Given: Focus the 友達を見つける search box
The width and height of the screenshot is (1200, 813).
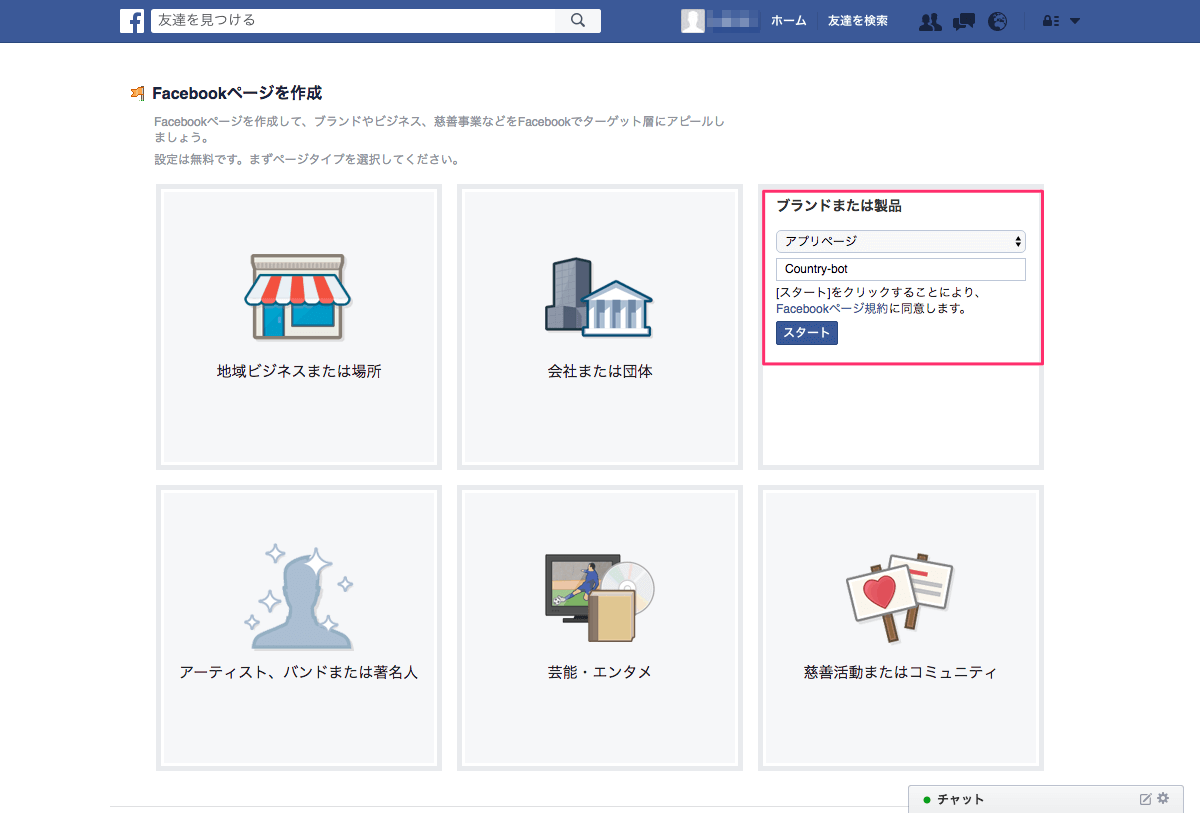Looking at the screenshot, I should [x=352, y=21].
